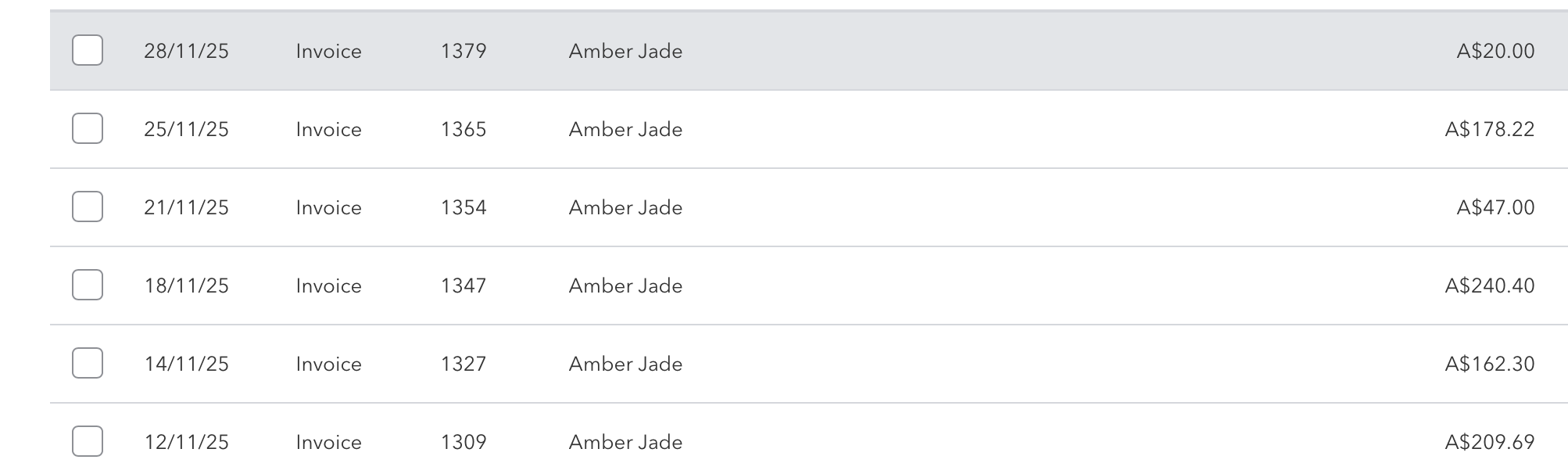
Task: Click Amber Jade on the 25/11/25 invoice
Action: pyautogui.click(x=625, y=129)
